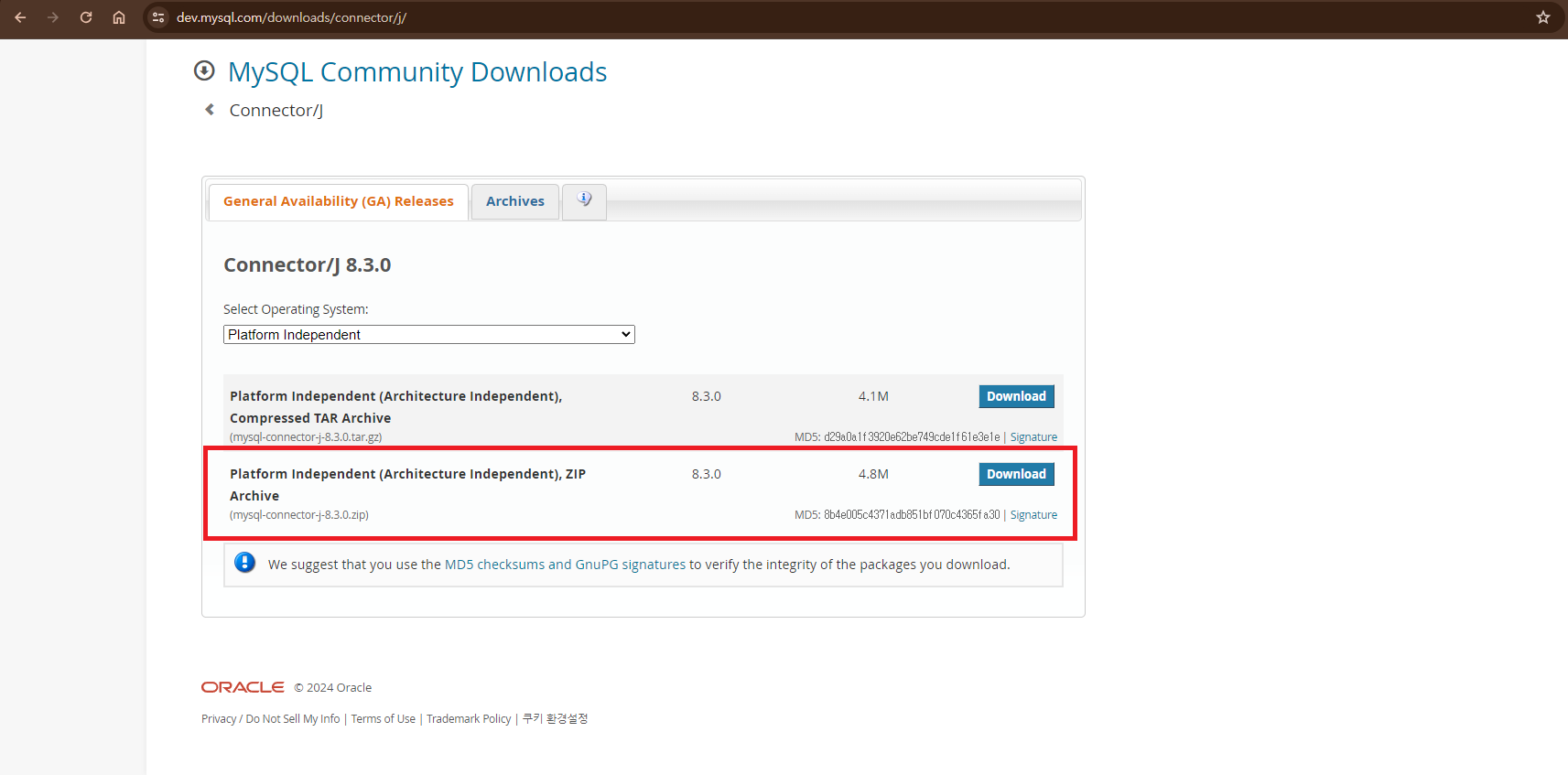Open the Select Operating System dropdown

pyautogui.click(x=429, y=335)
